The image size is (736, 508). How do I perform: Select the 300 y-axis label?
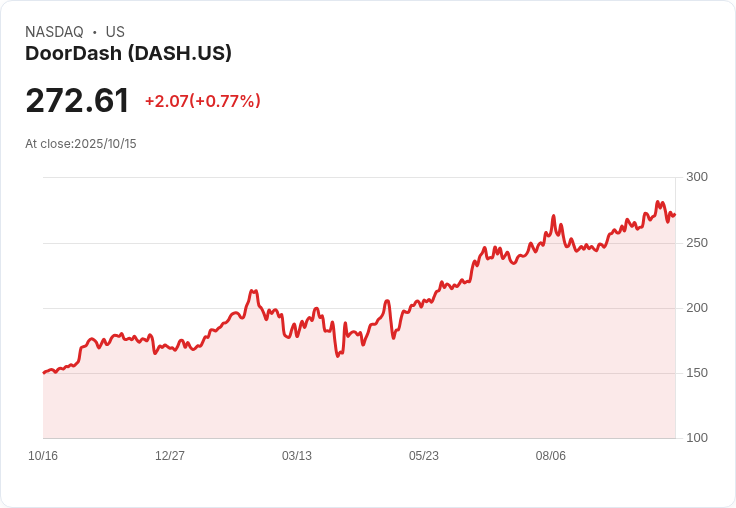pyautogui.click(x=697, y=177)
